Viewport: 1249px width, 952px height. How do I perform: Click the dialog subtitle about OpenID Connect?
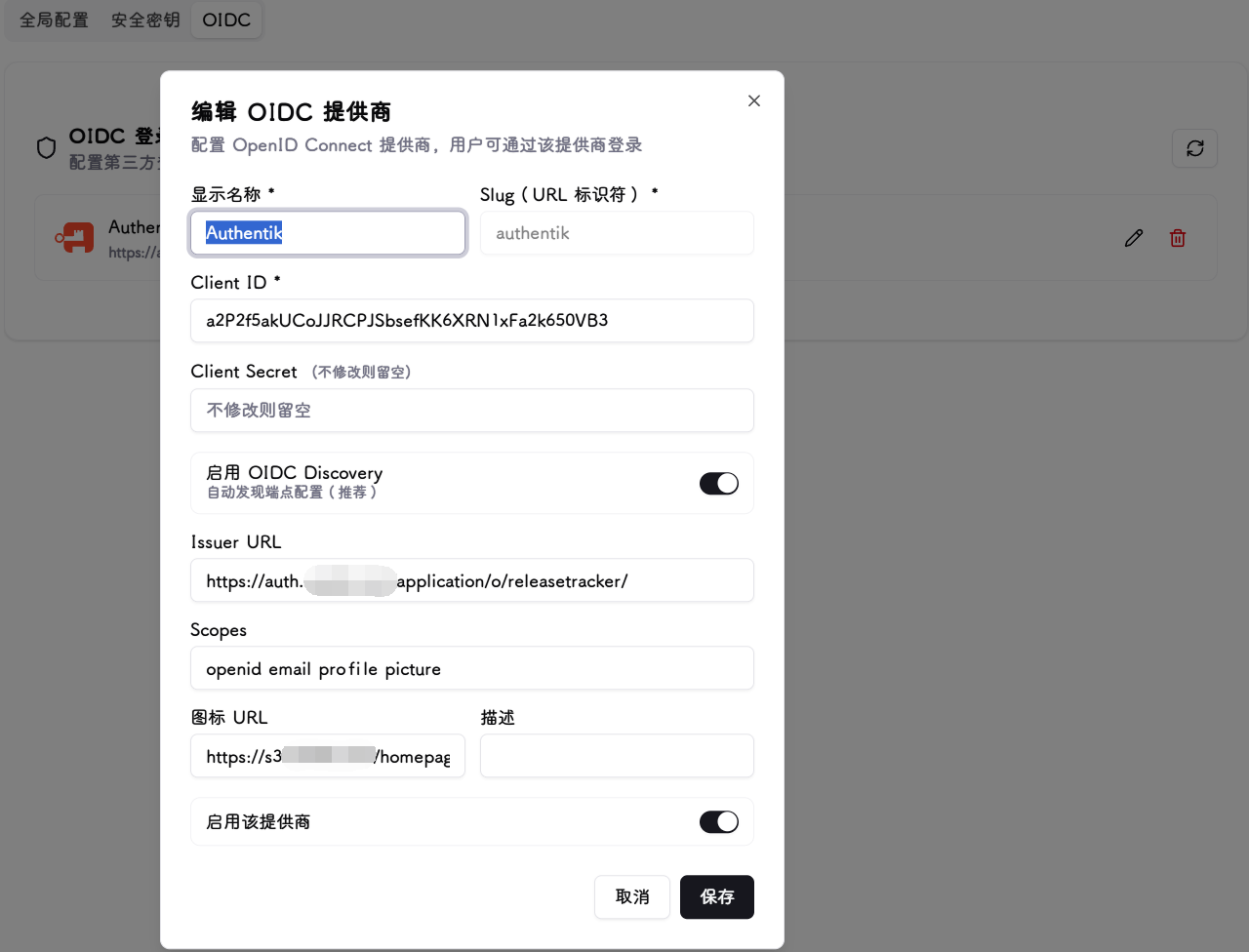pos(417,145)
